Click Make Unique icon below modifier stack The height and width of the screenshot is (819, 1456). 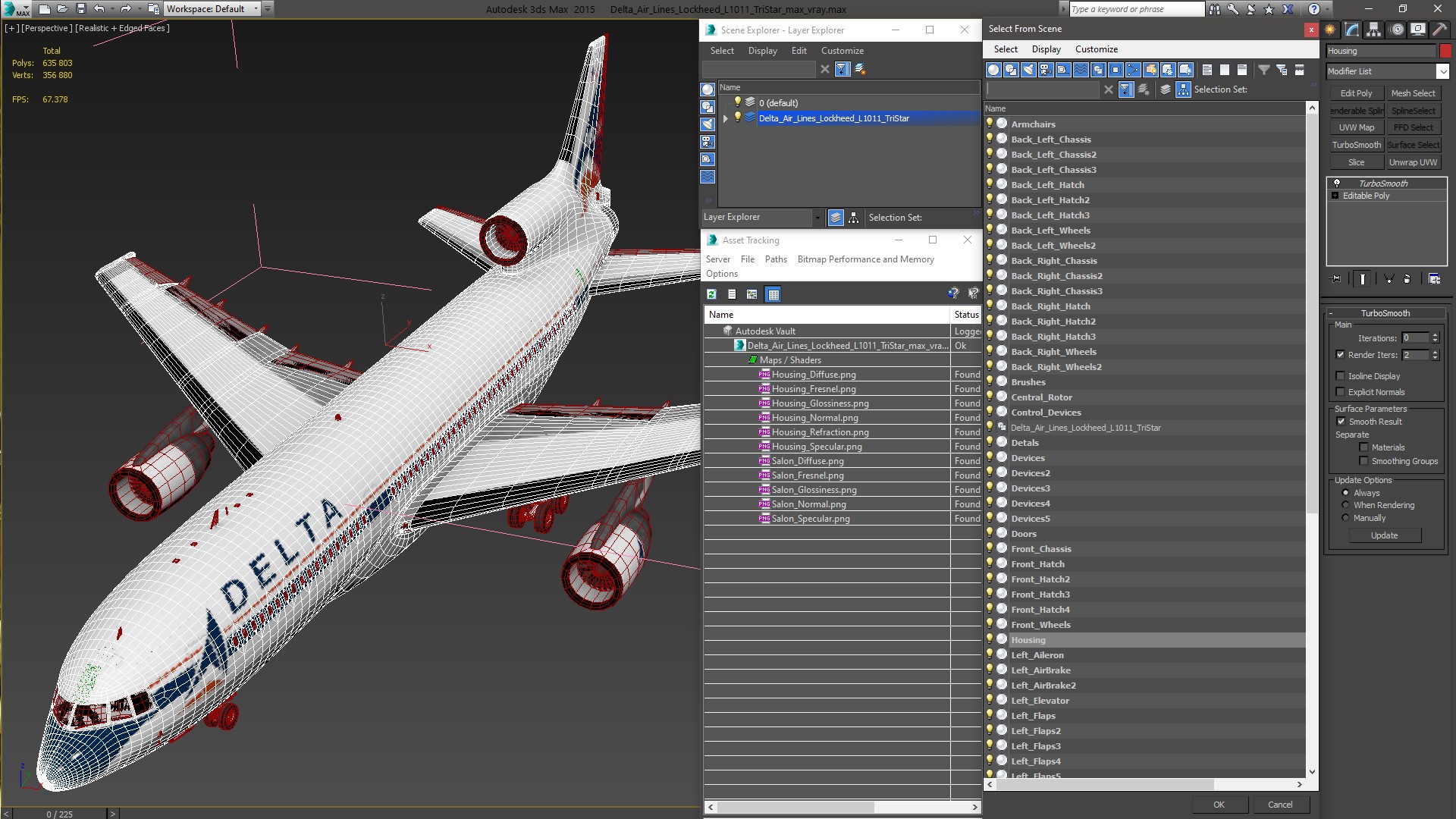point(1389,279)
